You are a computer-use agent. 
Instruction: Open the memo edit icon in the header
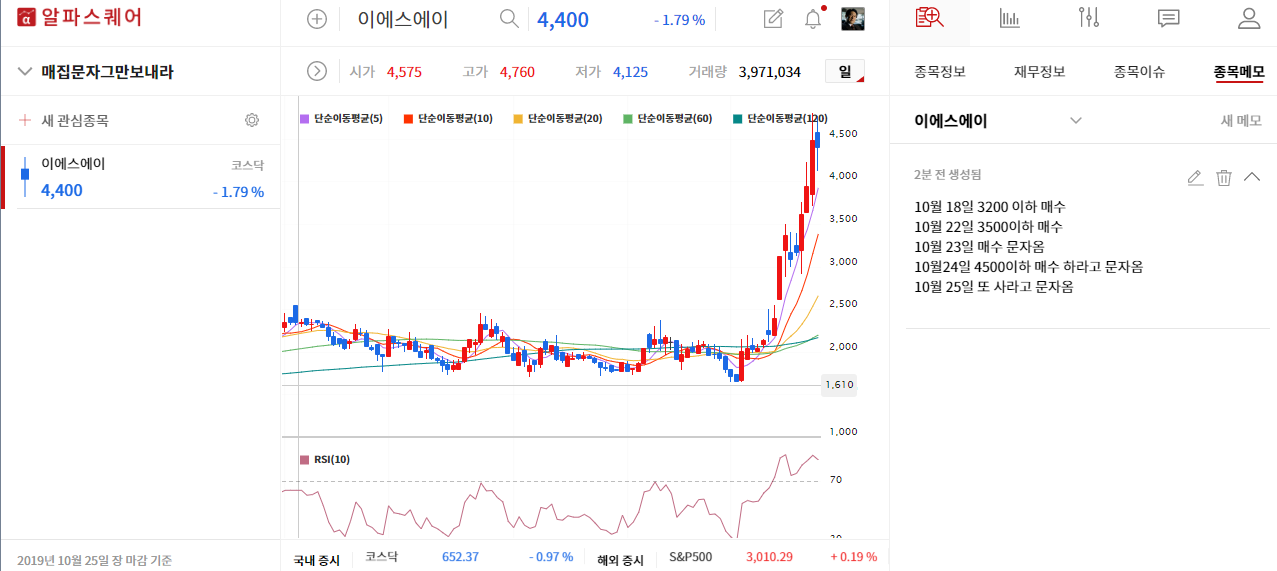tap(773, 19)
